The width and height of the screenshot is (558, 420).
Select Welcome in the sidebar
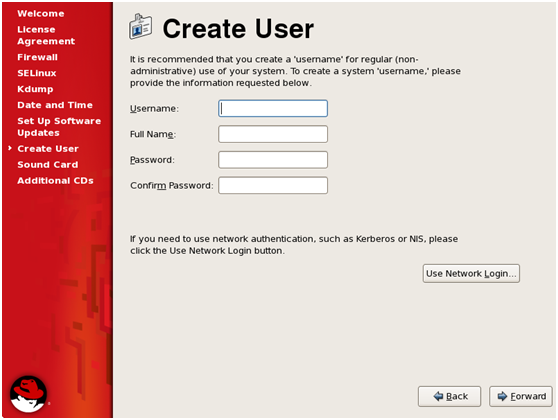(x=41, y=14)
